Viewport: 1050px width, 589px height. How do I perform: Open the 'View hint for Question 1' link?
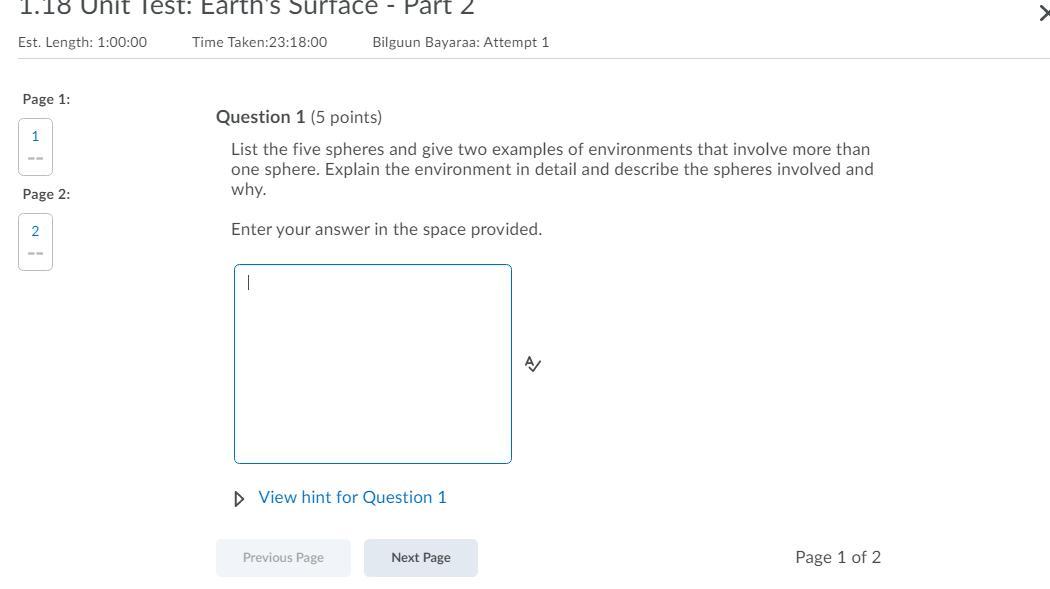pyautogui.click(x=352, y=497)
